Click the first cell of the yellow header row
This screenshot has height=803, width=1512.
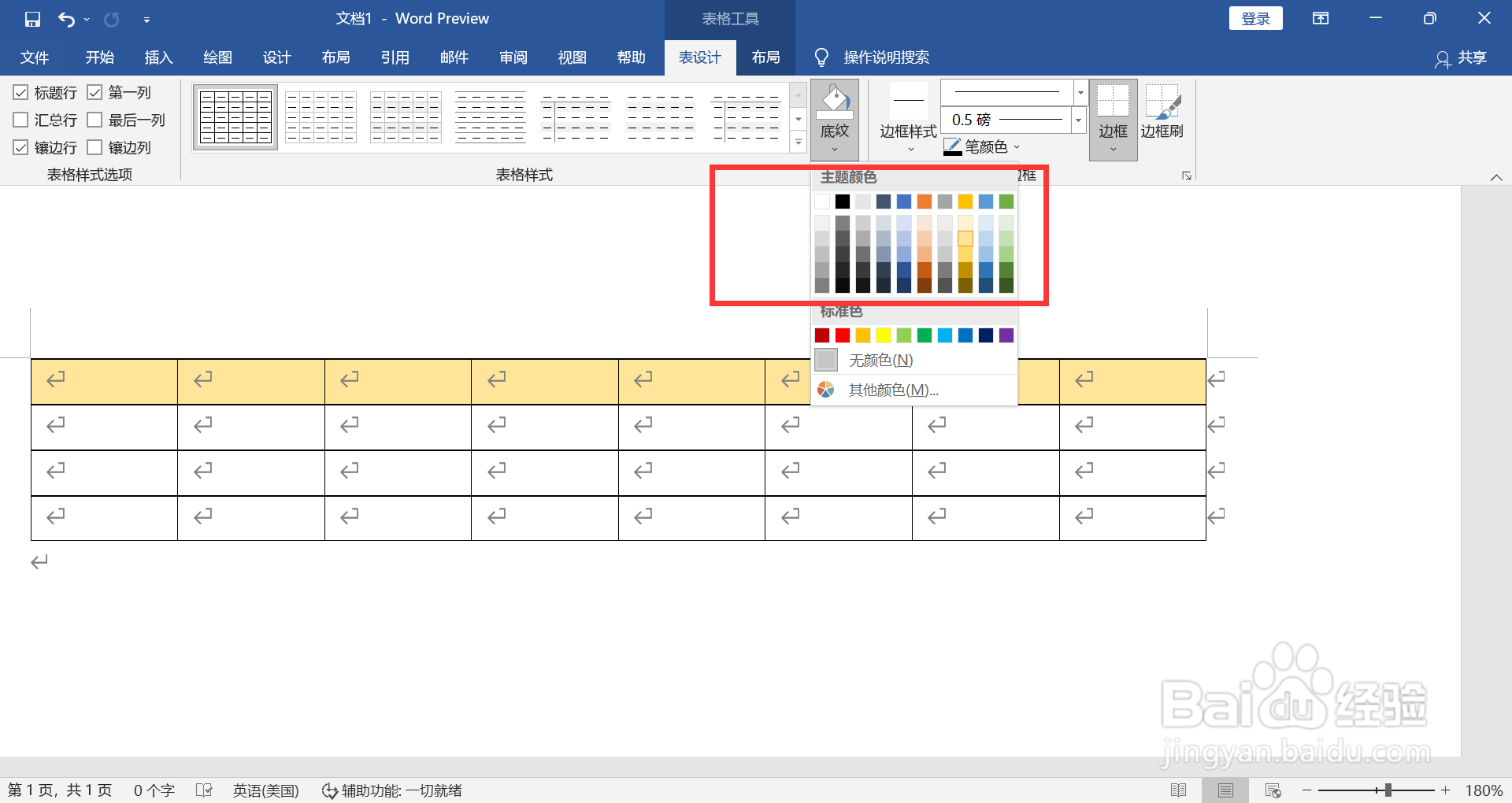click(x=104, y=382)
